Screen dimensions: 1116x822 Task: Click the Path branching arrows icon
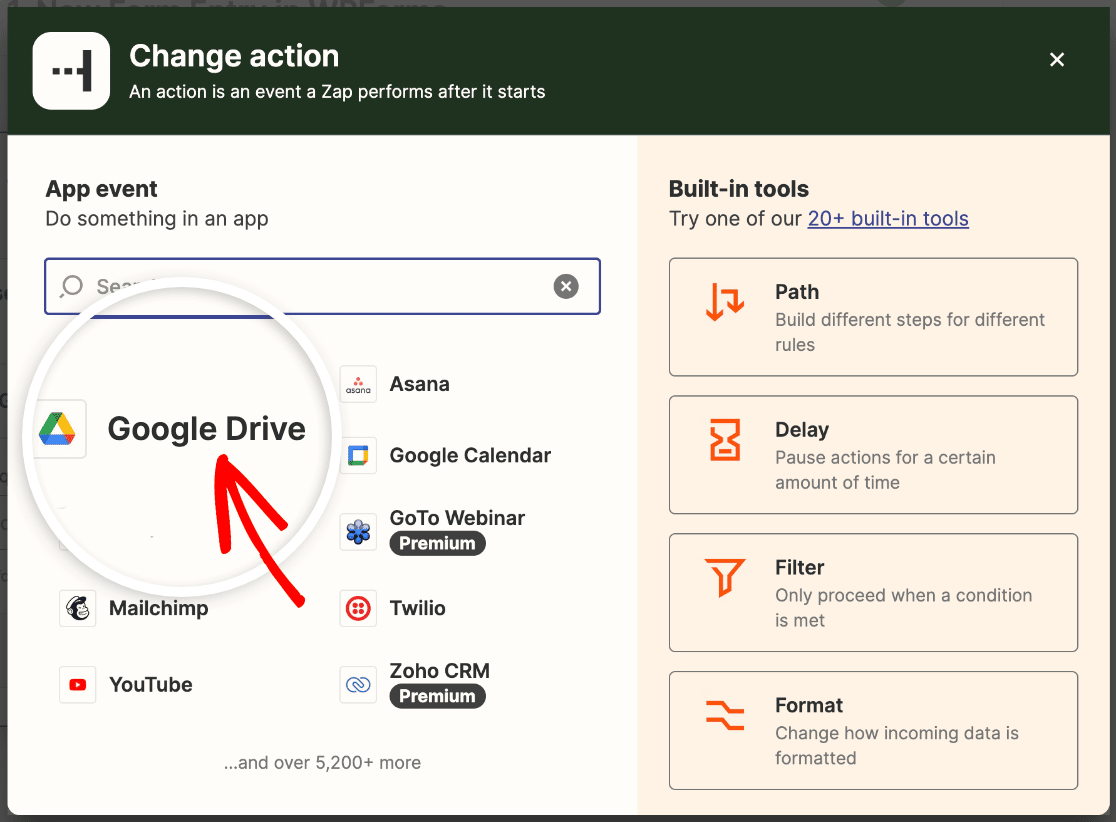click(725, 302)
